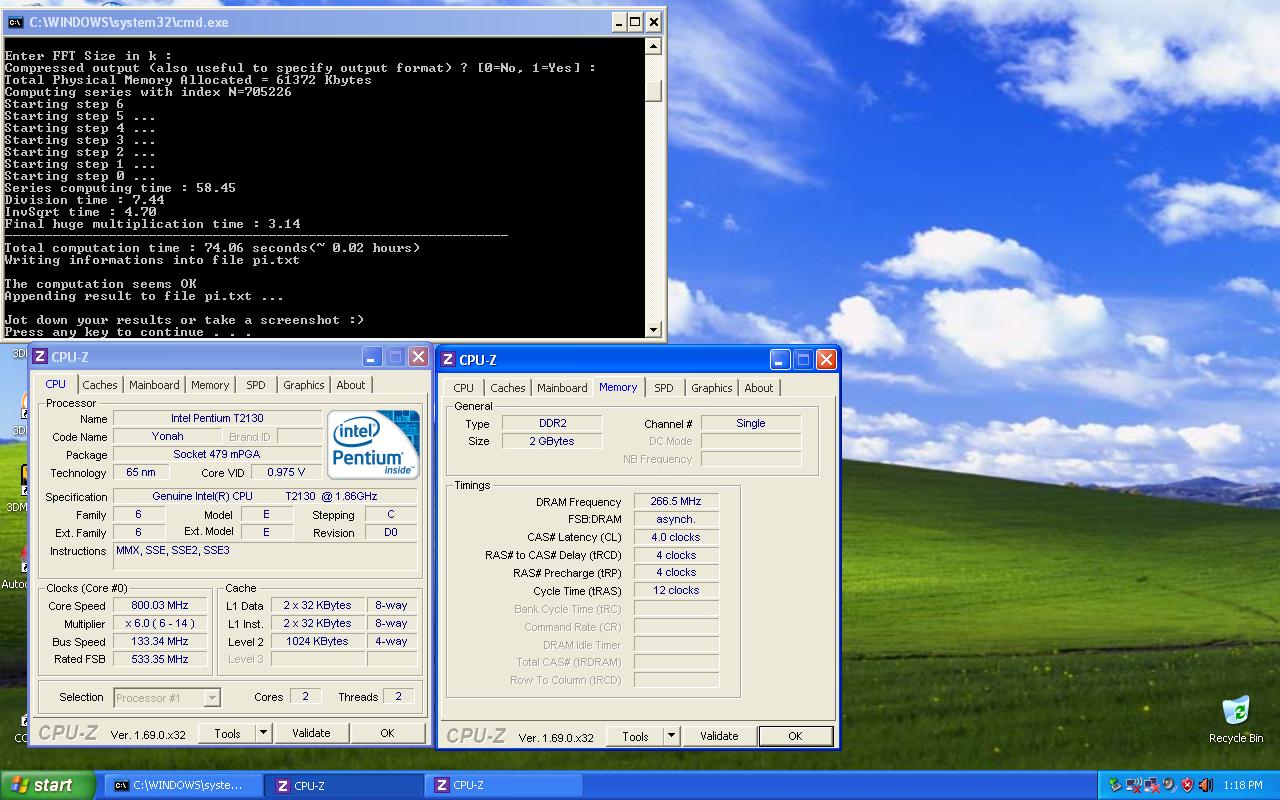Image resolution: width=1280 pixels, height=800 pixels.
Task: Open About tab in left CPU-Z window
Action: coord(351,385)
